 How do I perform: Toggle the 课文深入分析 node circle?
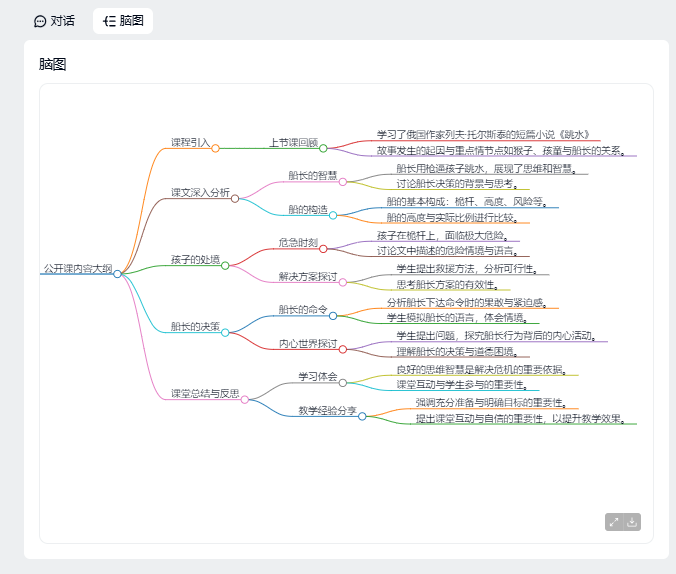(235, 198)
